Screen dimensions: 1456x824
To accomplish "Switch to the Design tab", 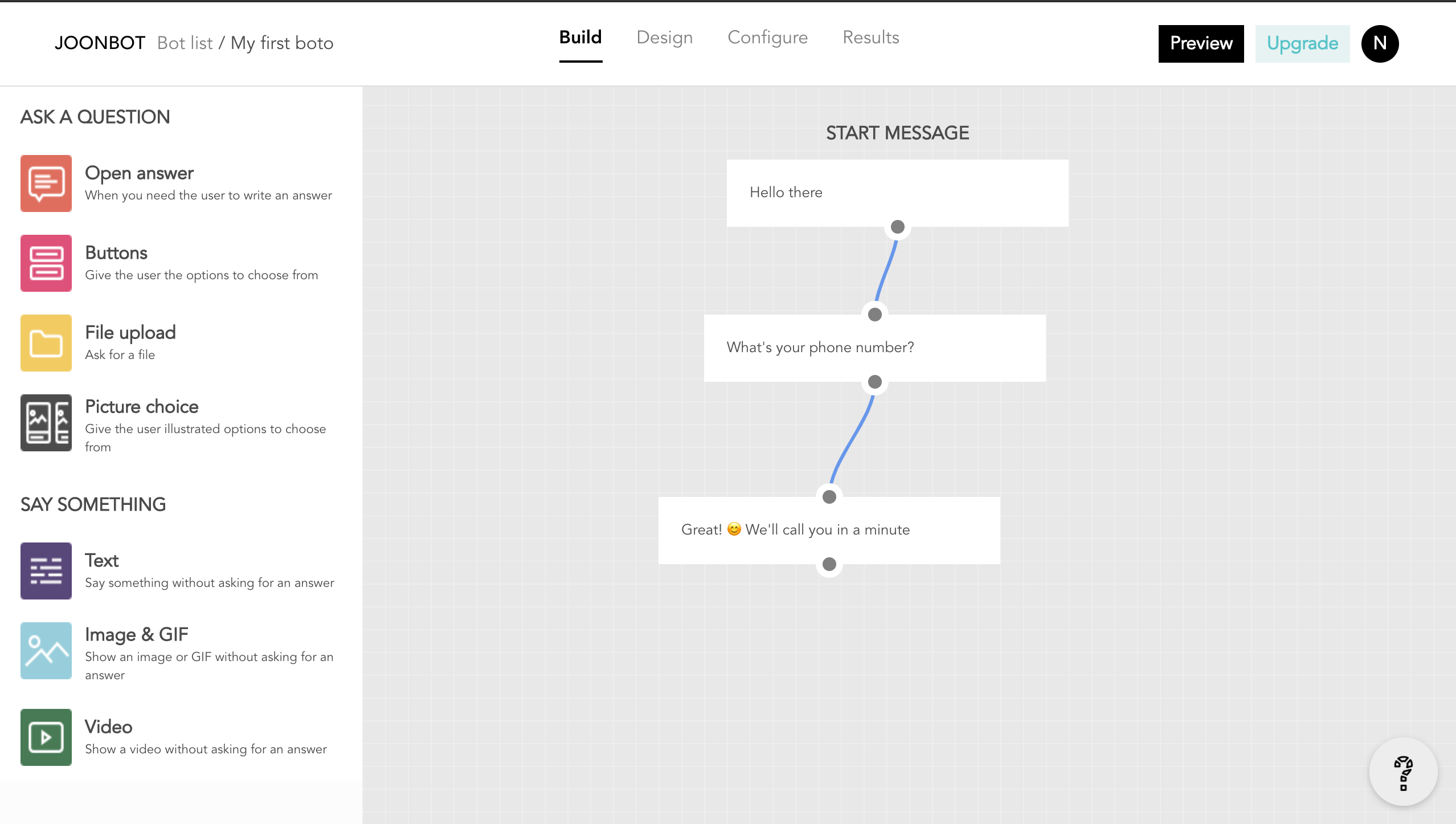I will 664,38.
